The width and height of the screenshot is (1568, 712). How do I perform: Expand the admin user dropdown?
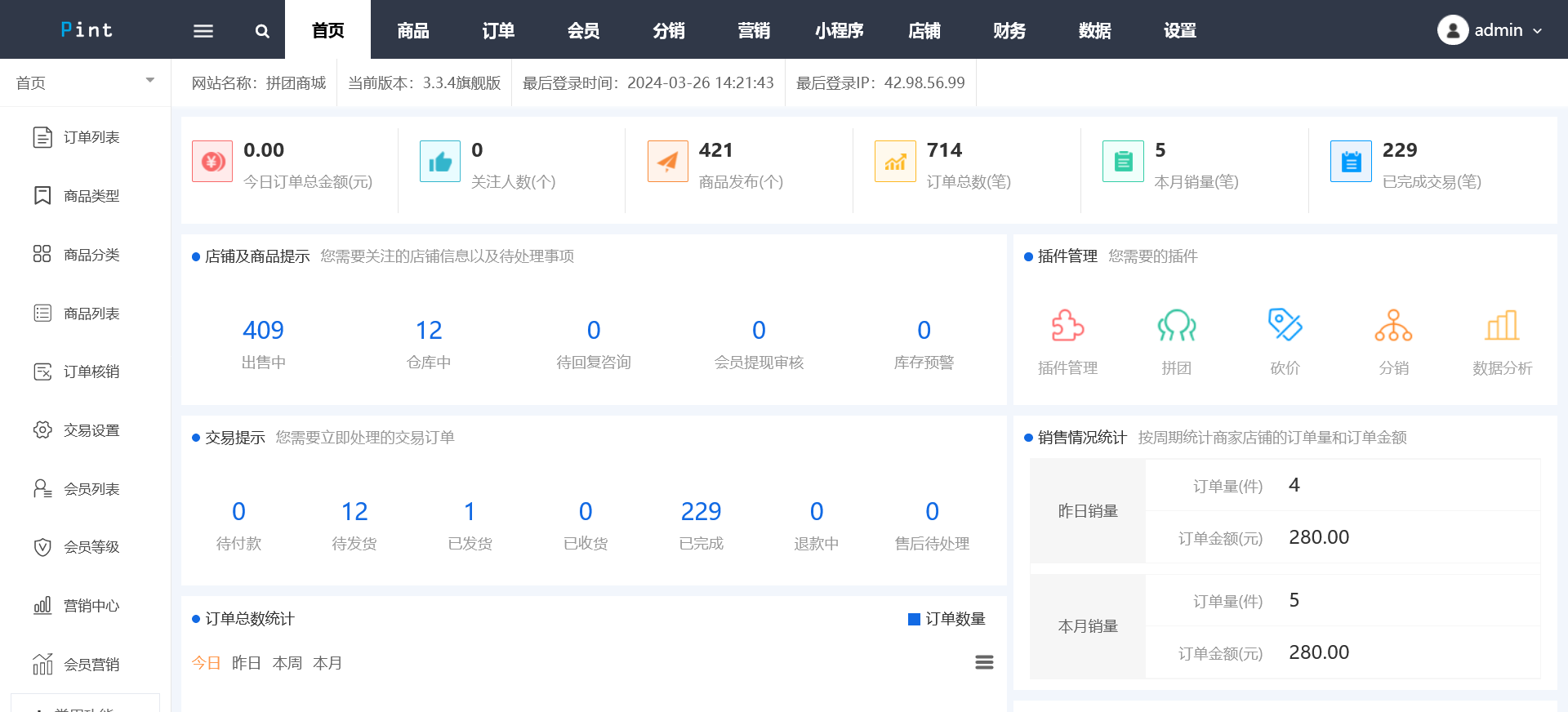click(1490, 30)
